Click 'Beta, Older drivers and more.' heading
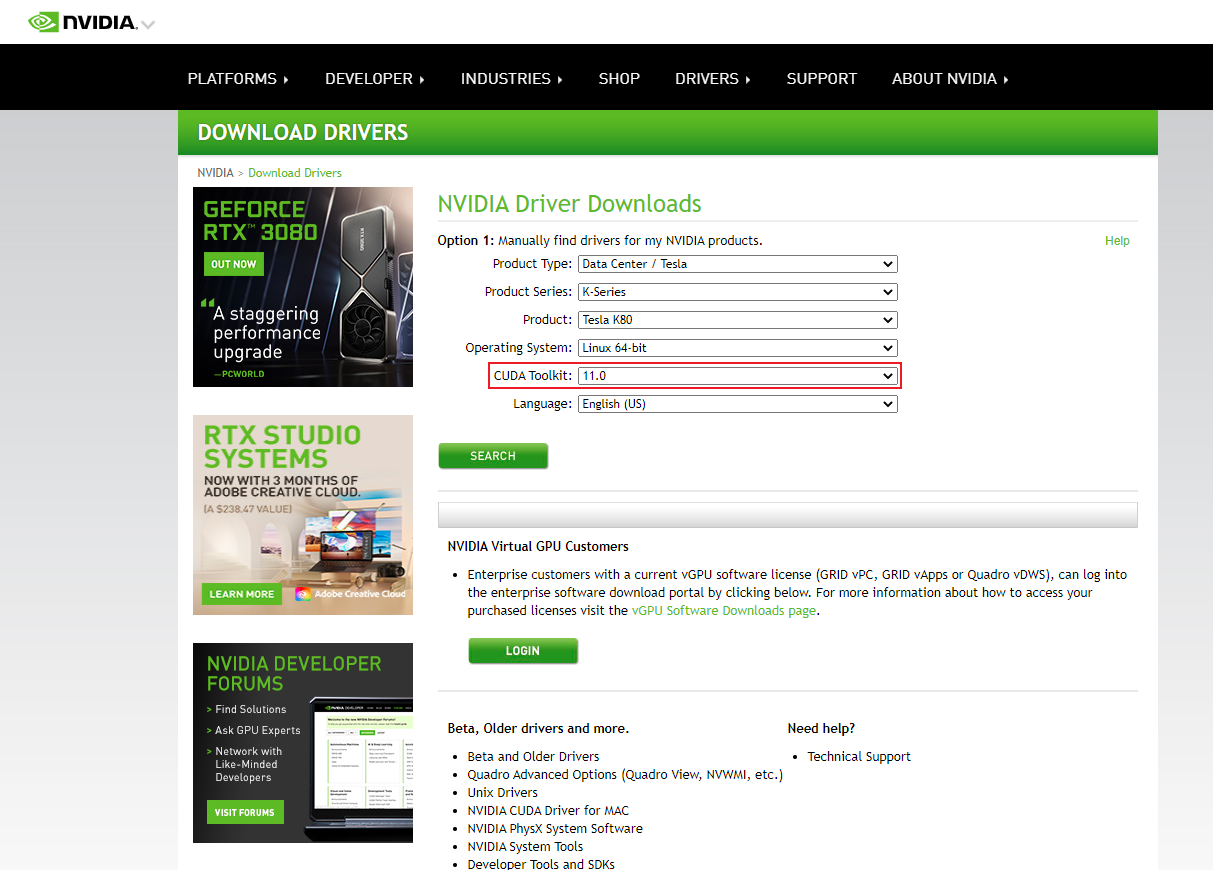 [538, 729]
